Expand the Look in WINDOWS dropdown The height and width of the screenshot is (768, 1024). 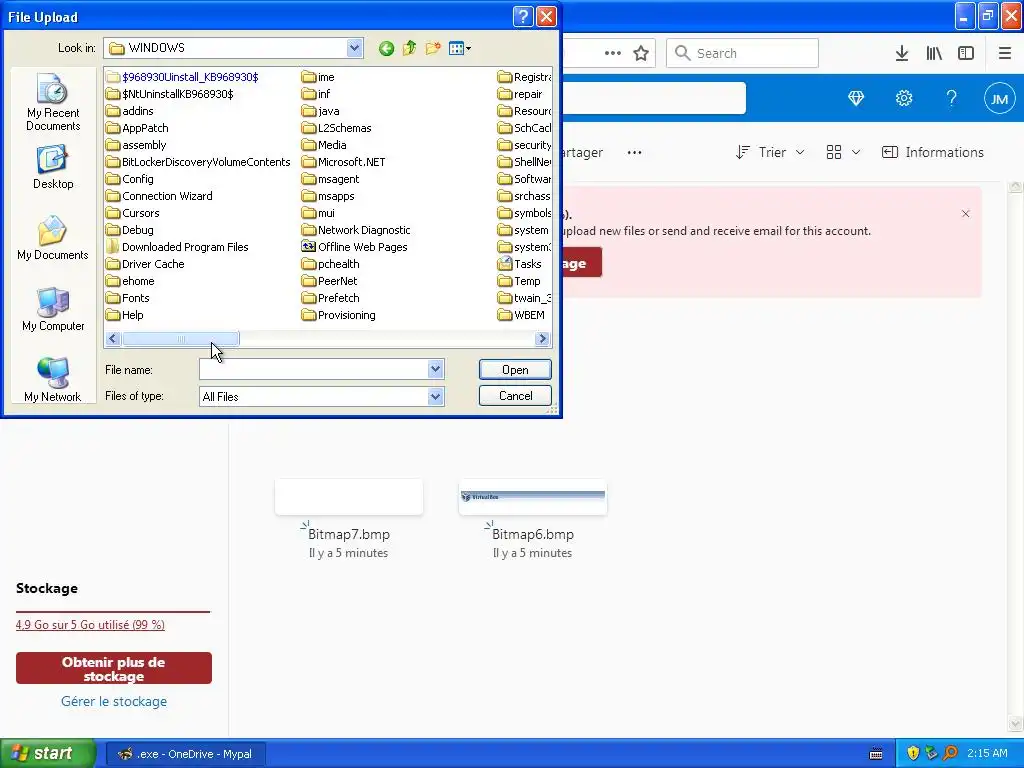355,48
